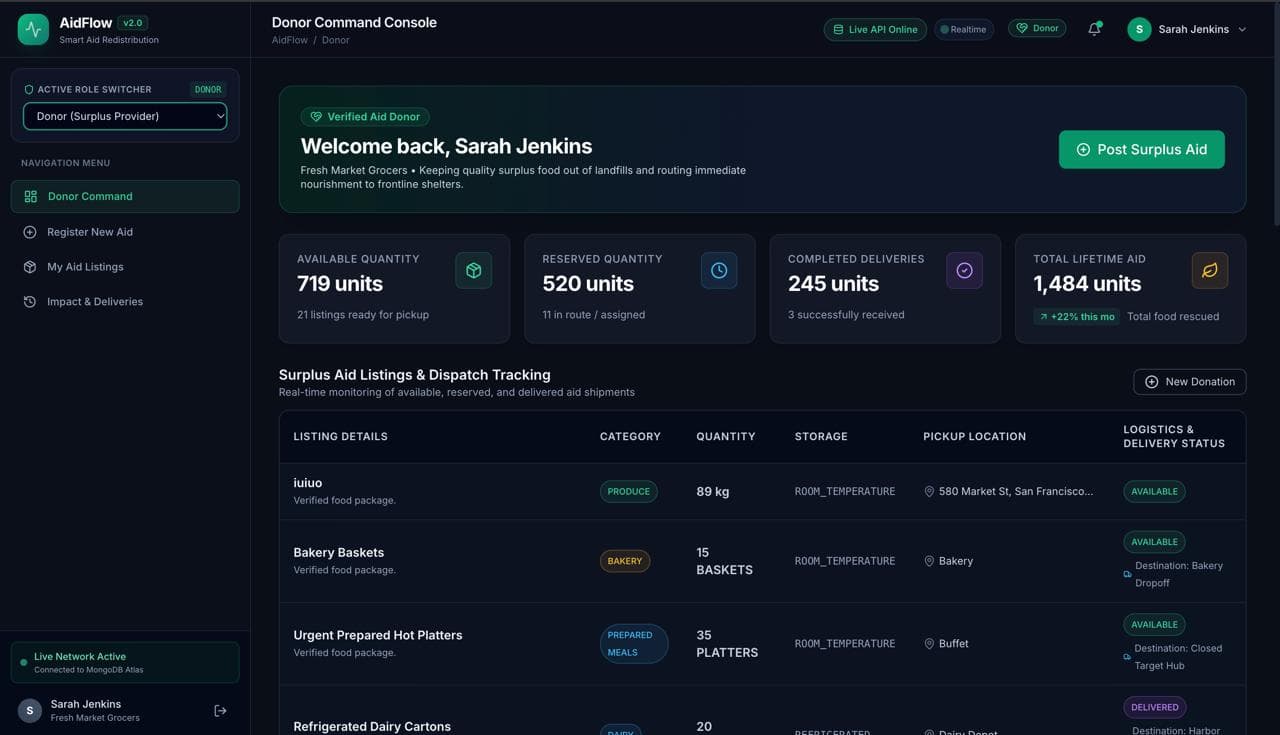Select the Bakery Baskets listing title
Screen dimensions: 1280x735
tap(338, 553)
